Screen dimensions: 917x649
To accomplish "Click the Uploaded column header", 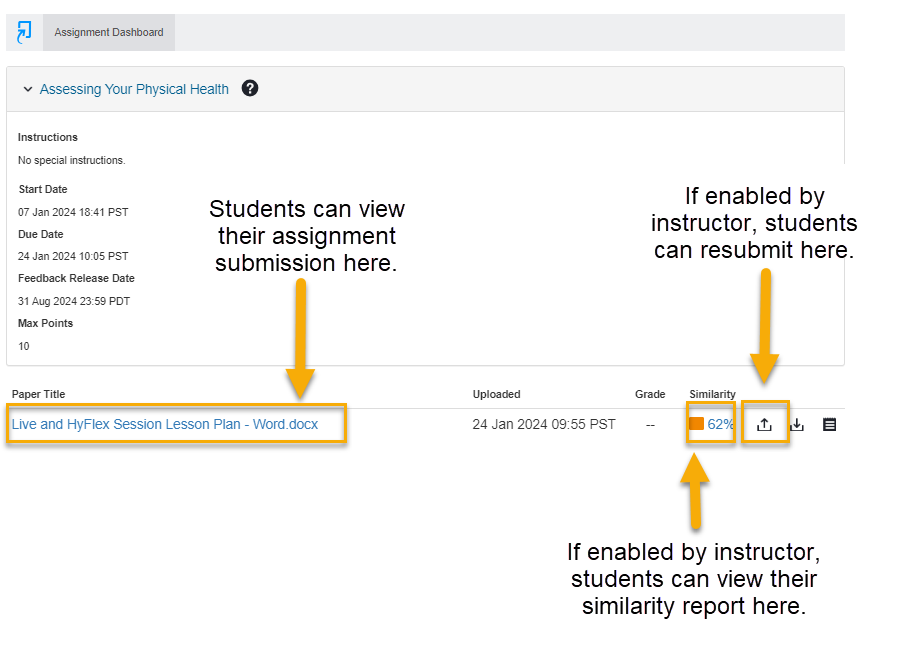I will [x=496, y=394].
